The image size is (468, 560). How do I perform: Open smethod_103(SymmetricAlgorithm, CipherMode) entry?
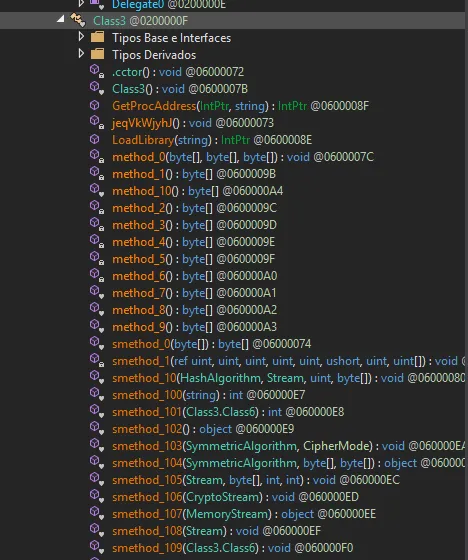[288, 446]
